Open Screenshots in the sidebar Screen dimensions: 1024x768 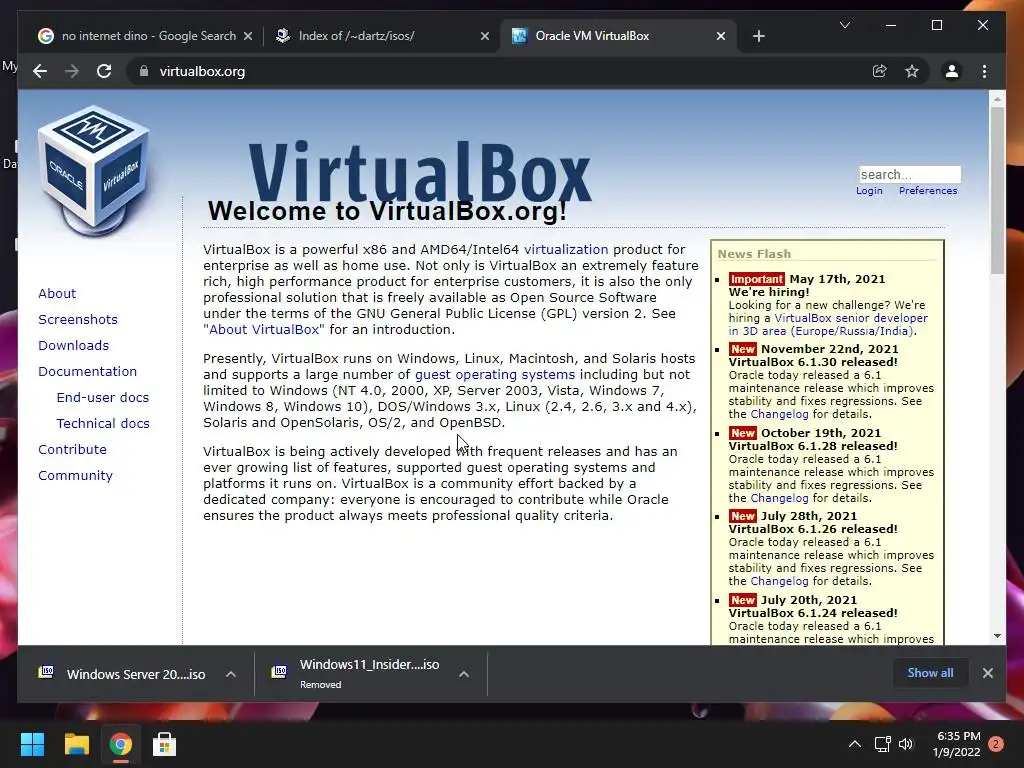coord(78,319)
